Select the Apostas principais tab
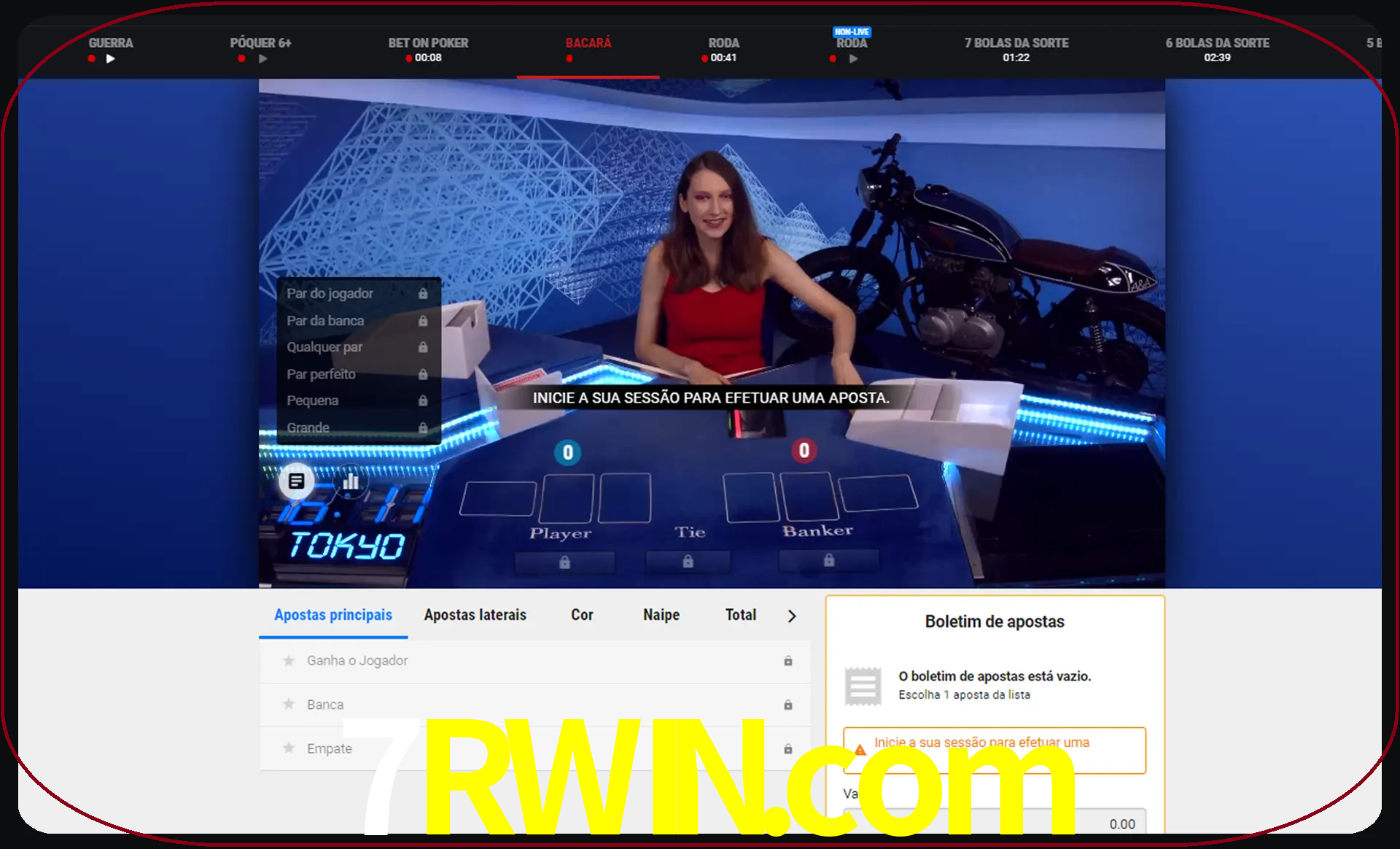Screen dimensions: 1400x849 pos(333,615)
